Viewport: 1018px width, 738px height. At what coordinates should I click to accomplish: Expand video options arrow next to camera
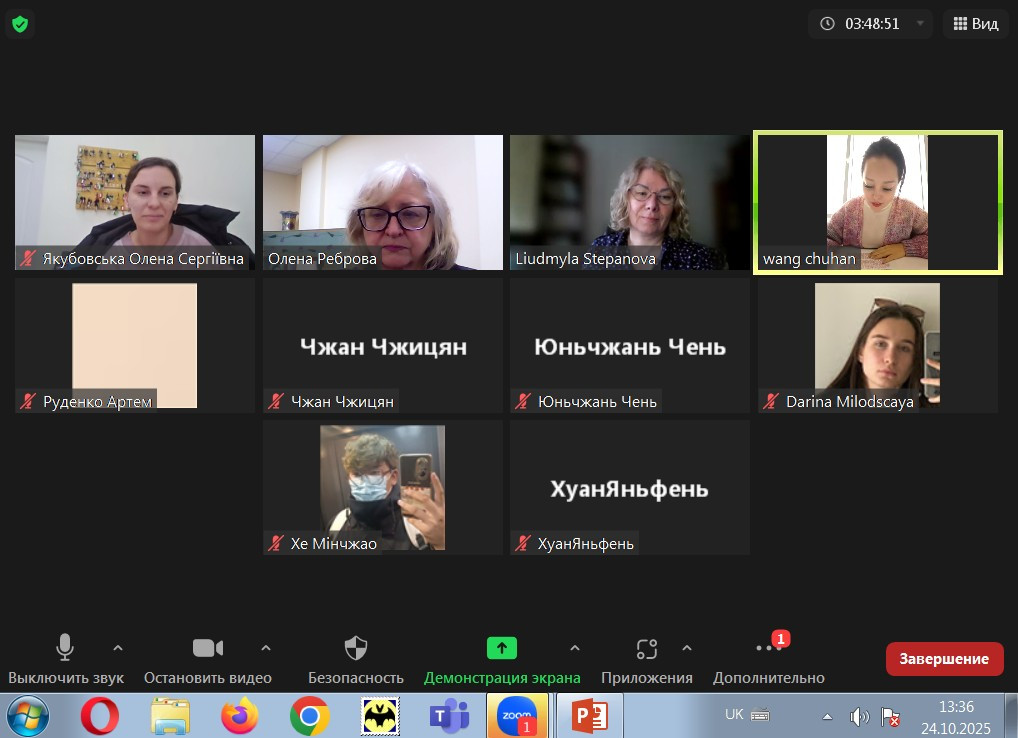pyautogui.click(x=266, y=648)
